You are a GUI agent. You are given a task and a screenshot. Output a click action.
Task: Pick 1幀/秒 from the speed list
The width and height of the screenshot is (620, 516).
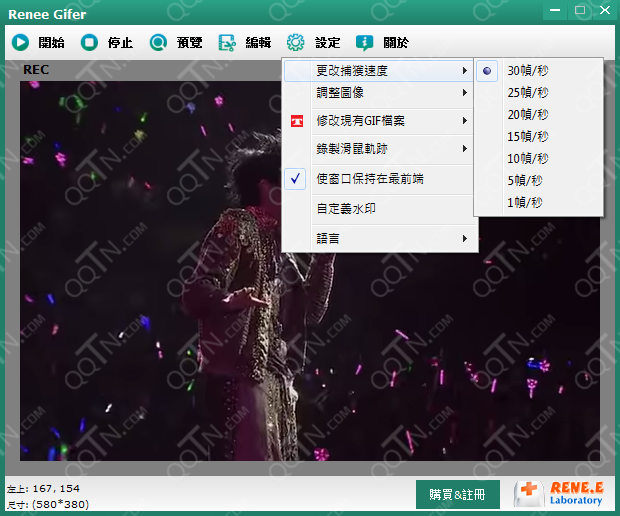click(x=524, y=203)
